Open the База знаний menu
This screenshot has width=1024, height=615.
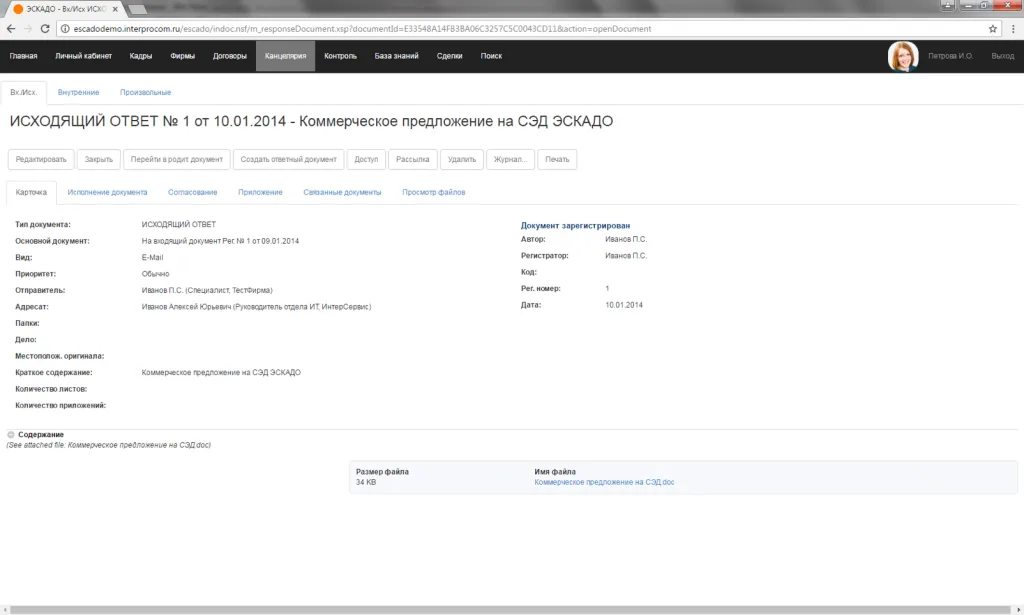pos(396,56)
